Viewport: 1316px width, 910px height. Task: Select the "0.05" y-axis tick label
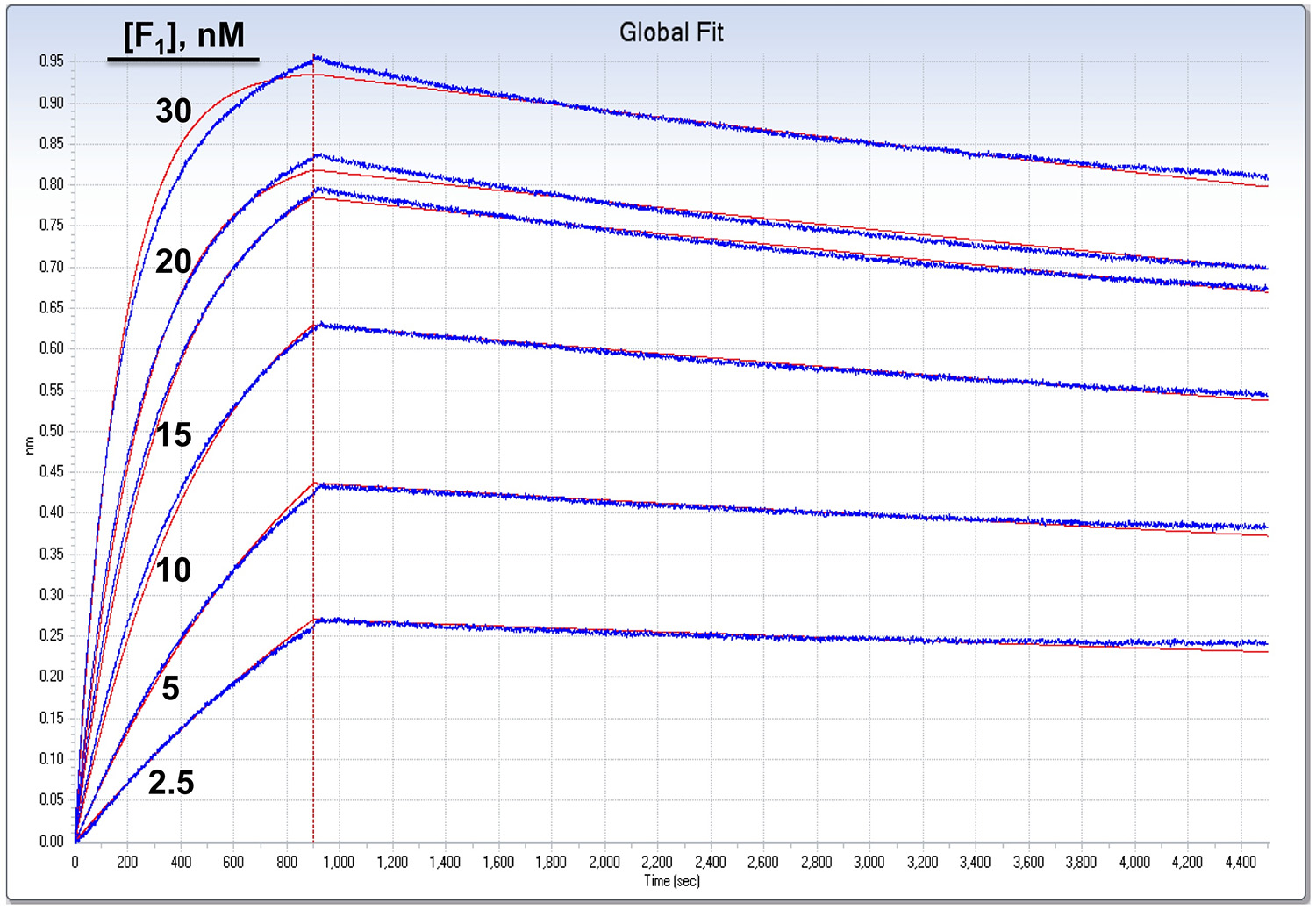tap(52, 799)
